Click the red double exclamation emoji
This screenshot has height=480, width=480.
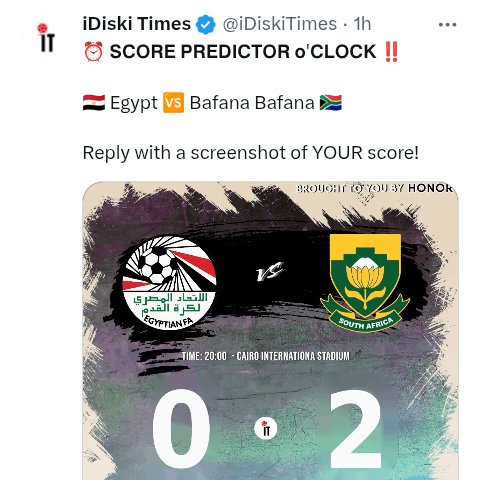[391, 52]
